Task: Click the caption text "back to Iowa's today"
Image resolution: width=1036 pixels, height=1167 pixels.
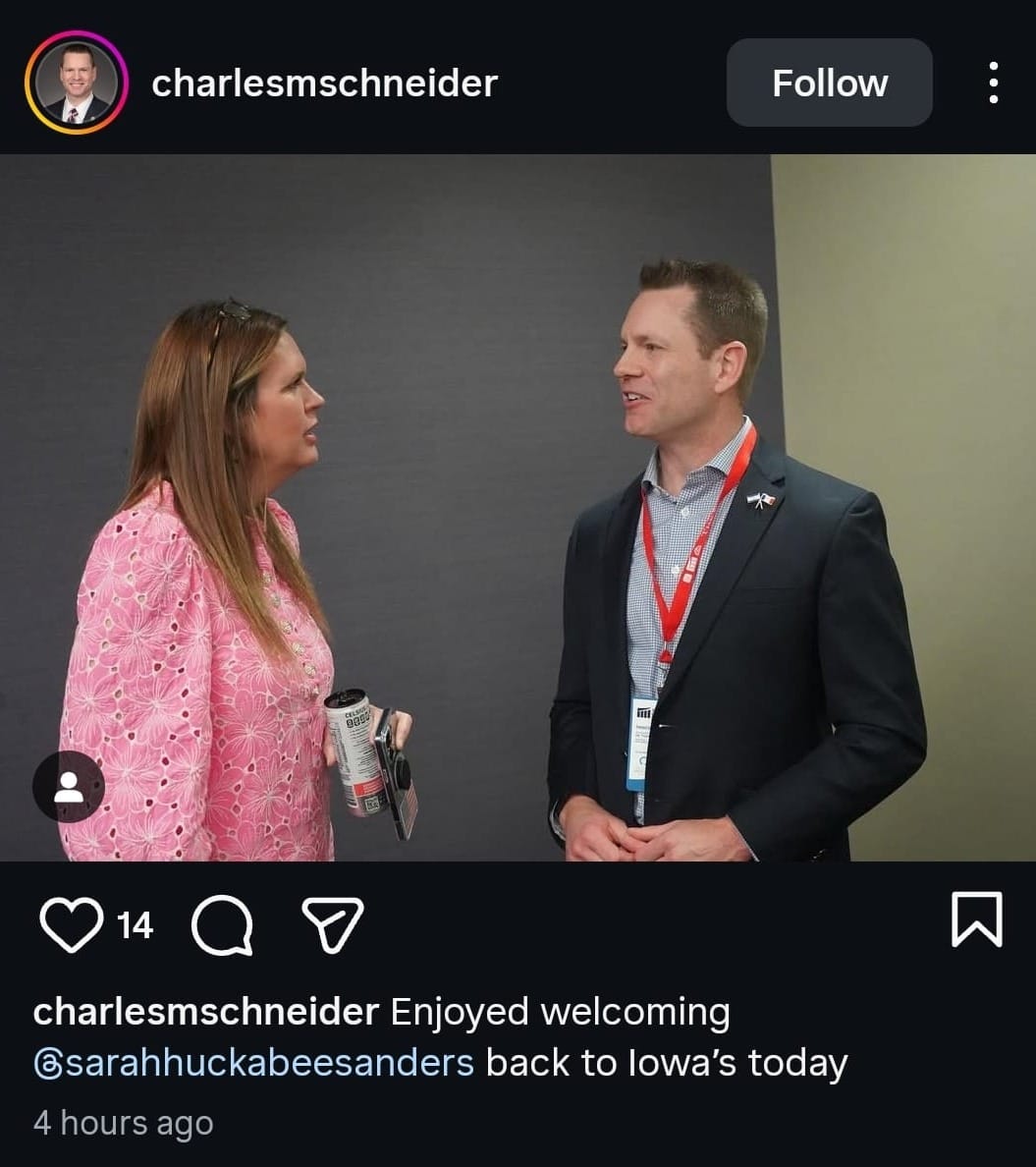Action: 667,1063
